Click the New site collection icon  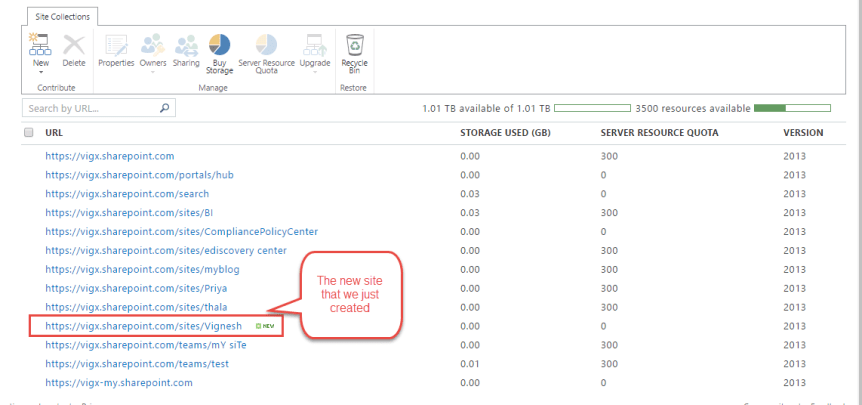point(41,44)
